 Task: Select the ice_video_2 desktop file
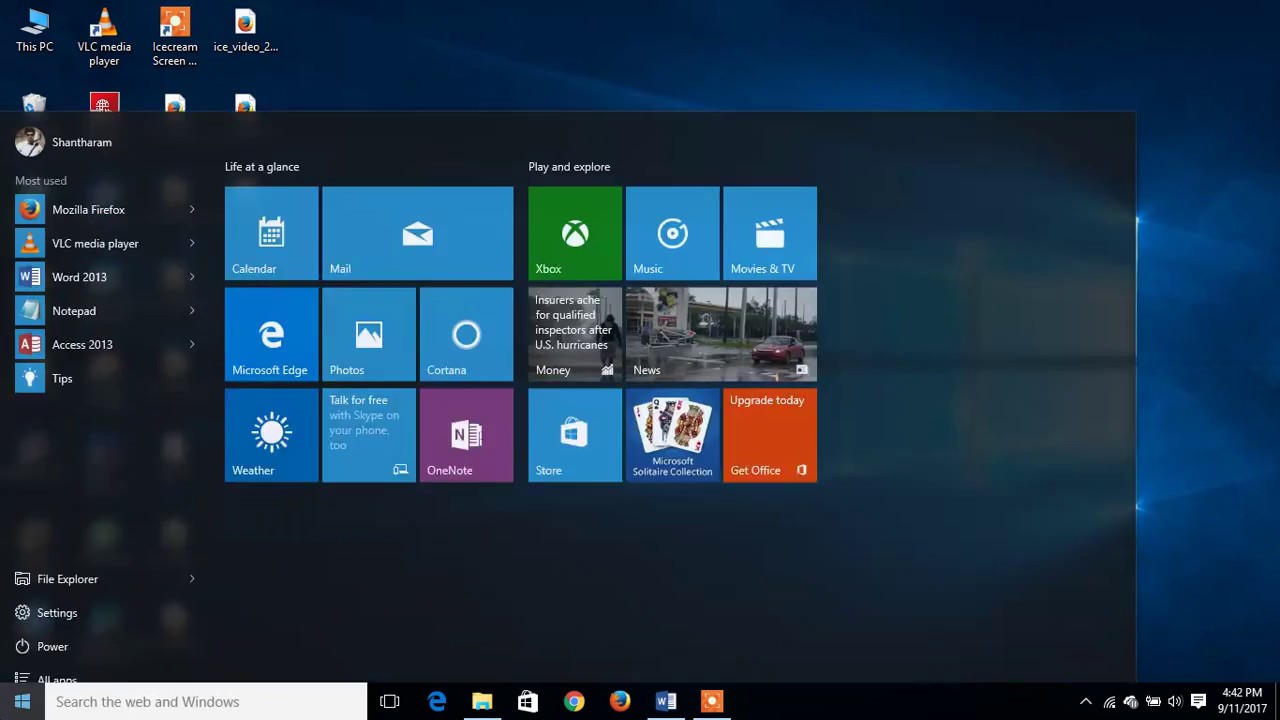pyautogui.click(x=245, y=31)
